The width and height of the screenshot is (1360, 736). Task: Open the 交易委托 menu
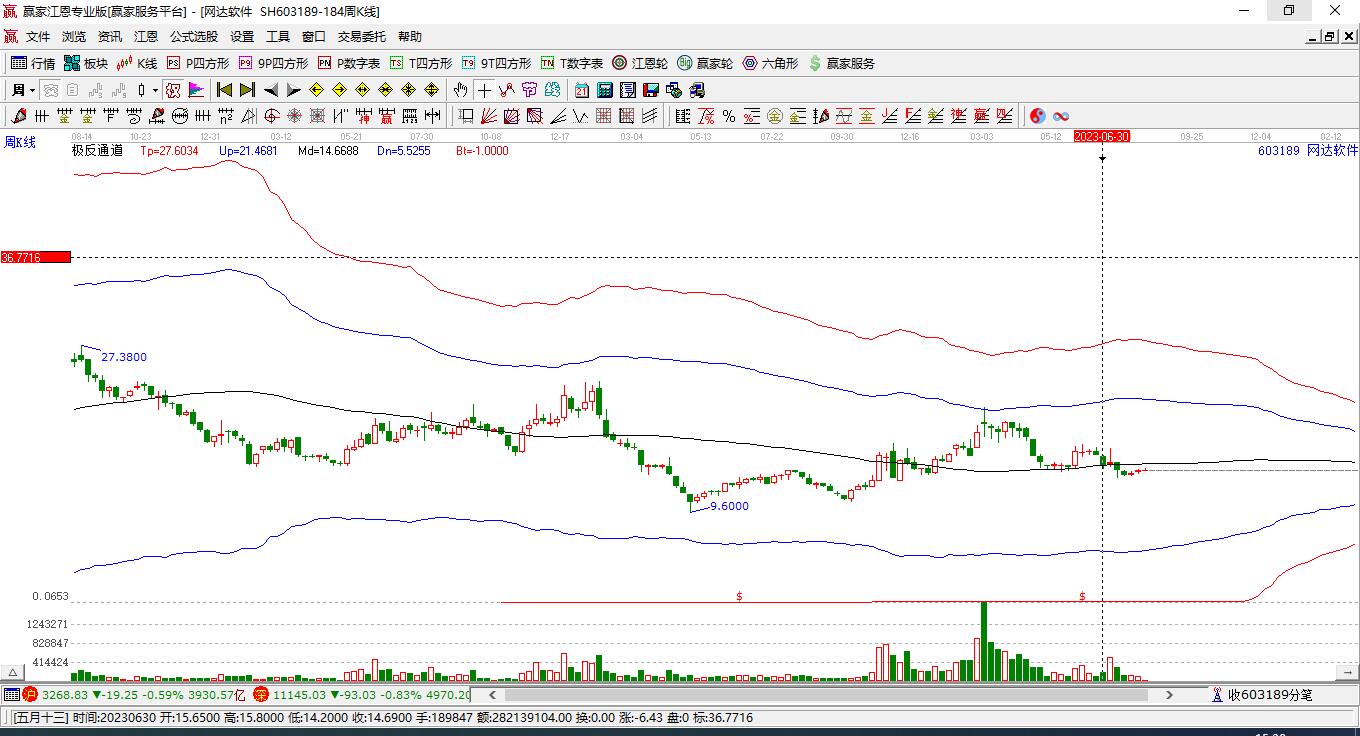coord(361,37)
